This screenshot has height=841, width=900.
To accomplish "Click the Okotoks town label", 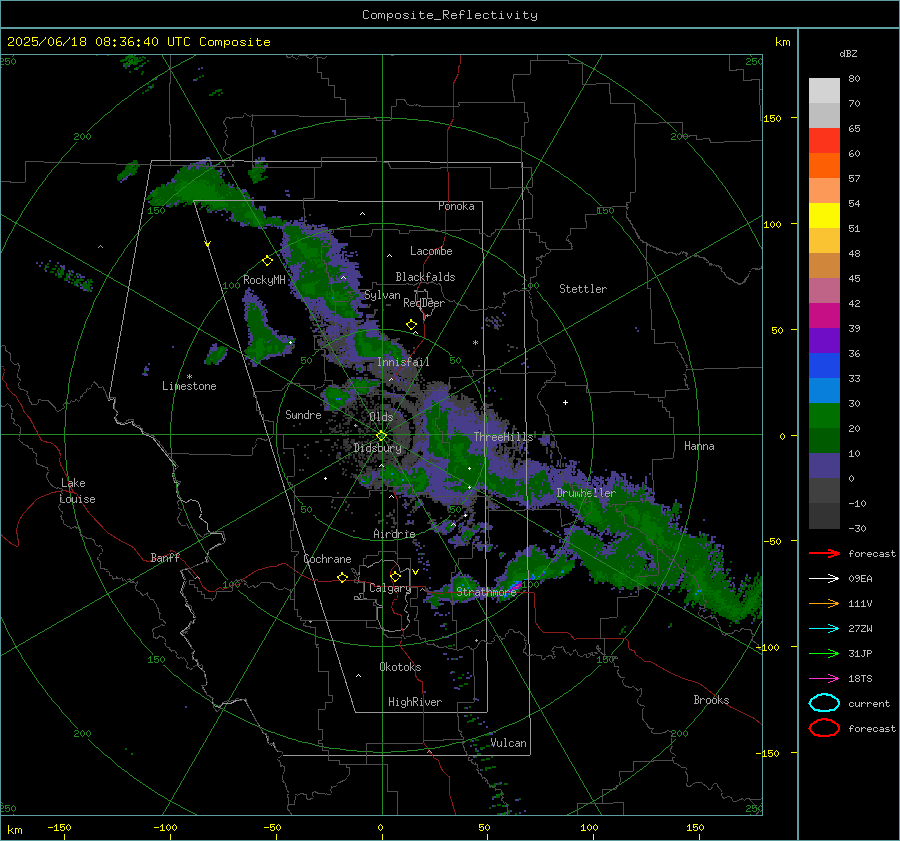I will point(400,667).
